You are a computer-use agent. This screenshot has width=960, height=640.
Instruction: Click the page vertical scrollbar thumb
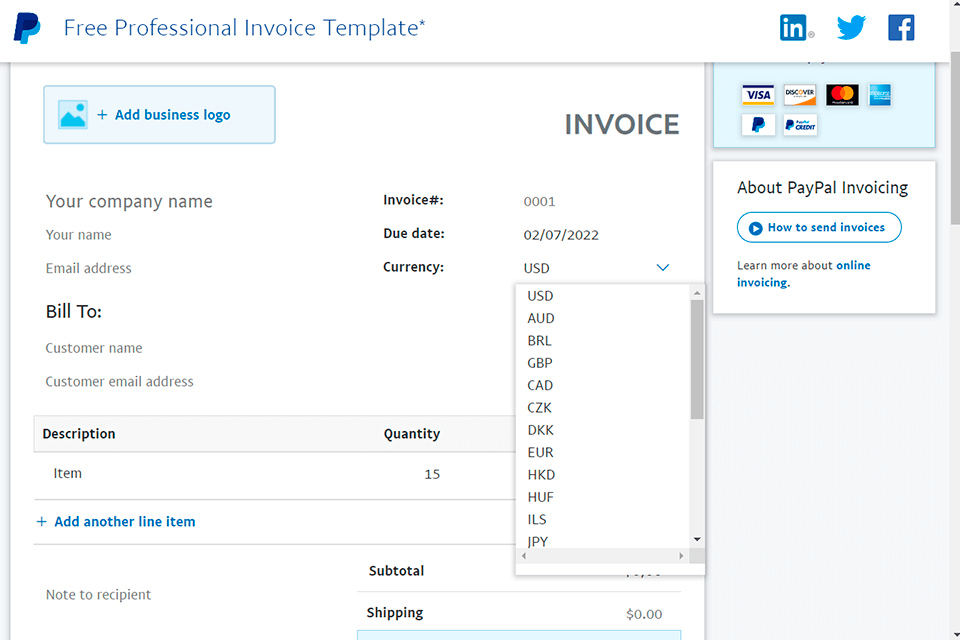click(x=954, y=137)
